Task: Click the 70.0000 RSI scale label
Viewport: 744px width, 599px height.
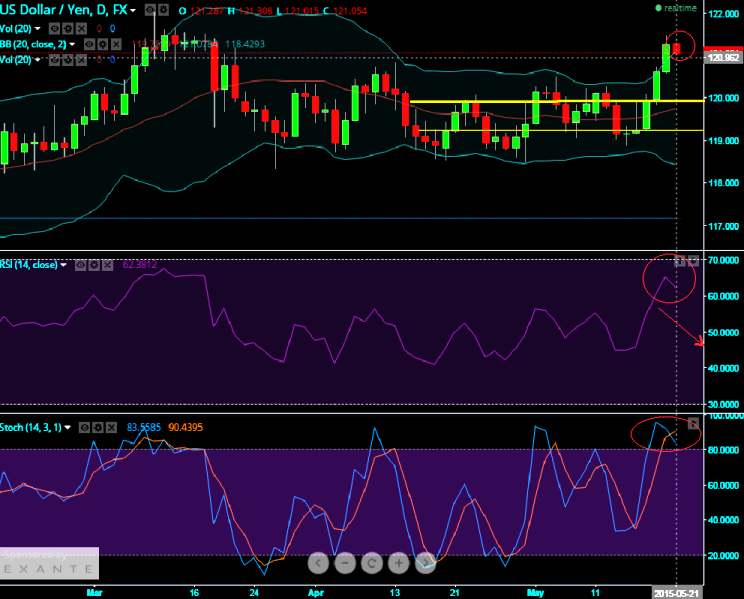Action: [723, 260]
